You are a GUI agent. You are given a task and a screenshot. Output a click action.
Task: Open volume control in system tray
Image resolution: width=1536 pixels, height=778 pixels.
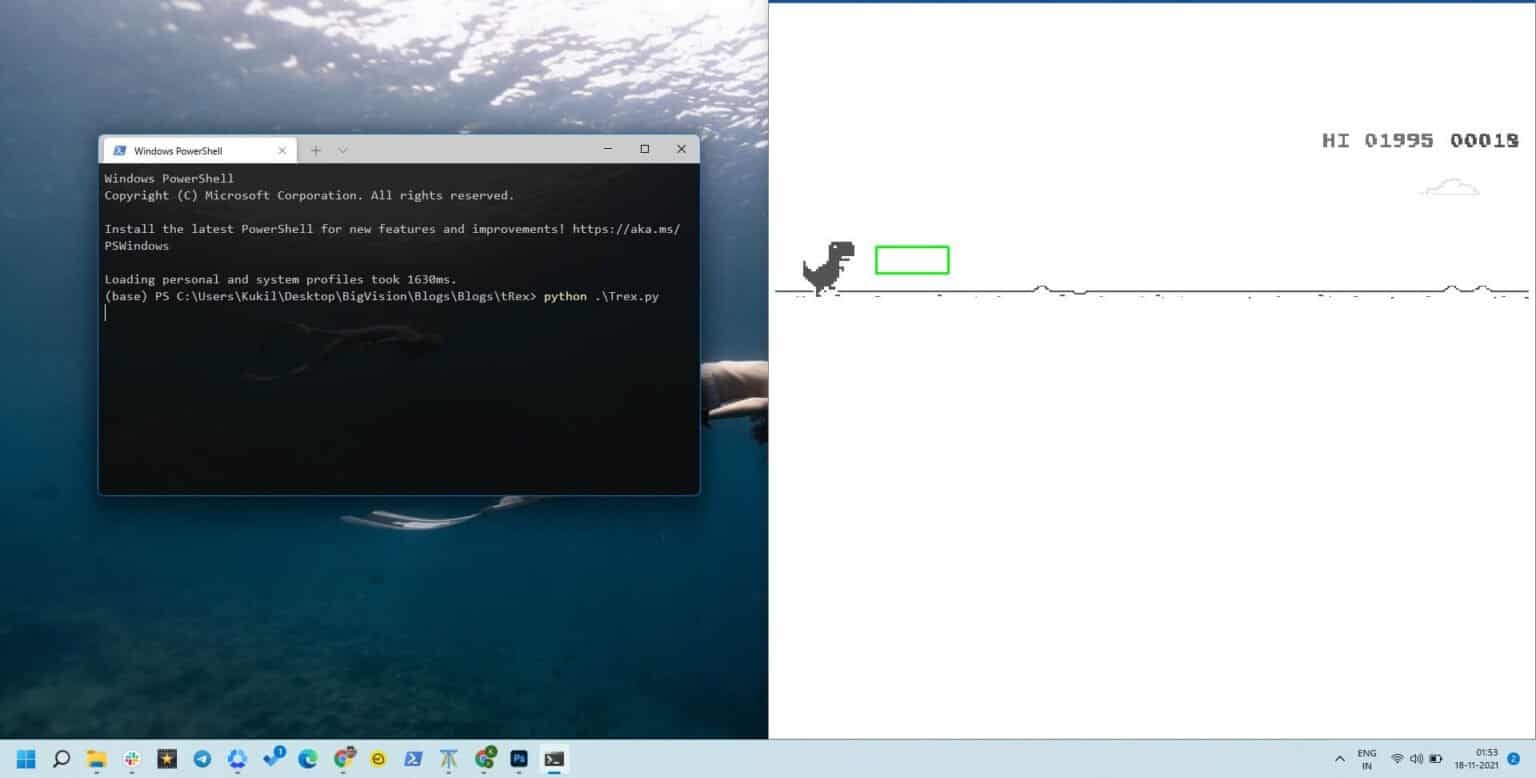pos(1416,759)
